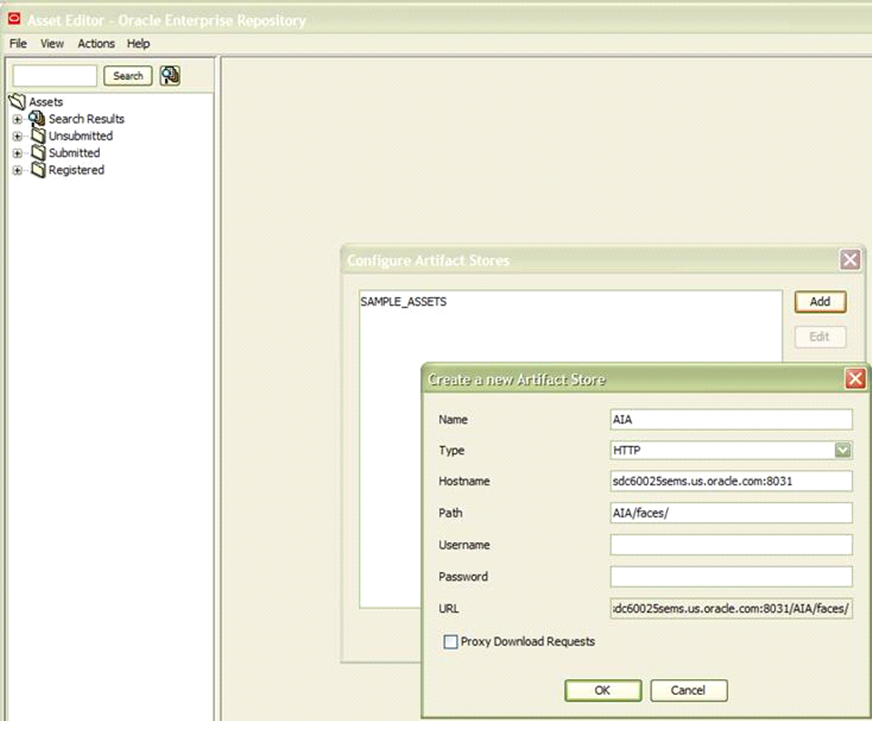Viewport: 873px width, 741px height.
Task: Enable Proxy Download Requests checkbox
Action: click(450, 642)
